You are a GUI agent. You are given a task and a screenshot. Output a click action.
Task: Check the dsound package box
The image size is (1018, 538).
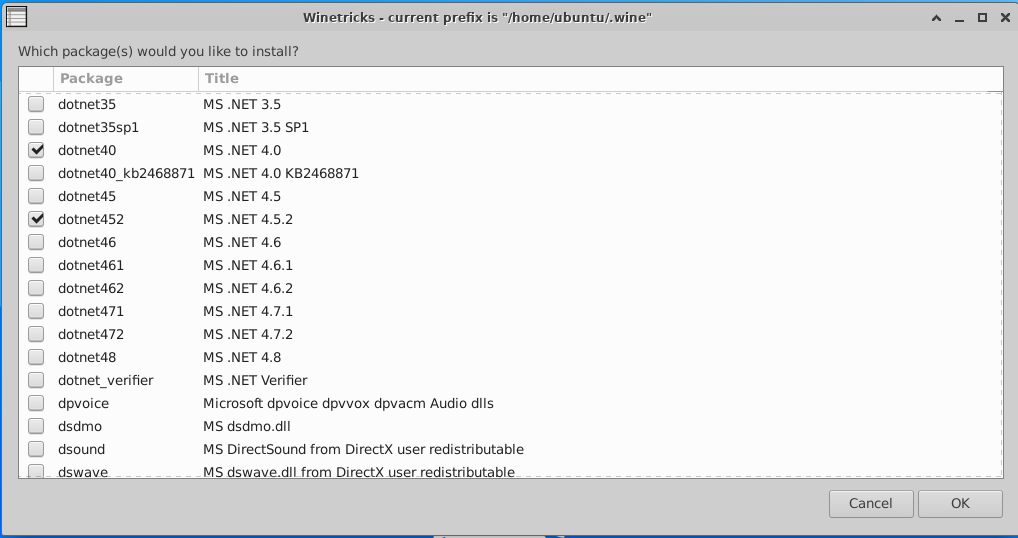click(x=36, y=449)
